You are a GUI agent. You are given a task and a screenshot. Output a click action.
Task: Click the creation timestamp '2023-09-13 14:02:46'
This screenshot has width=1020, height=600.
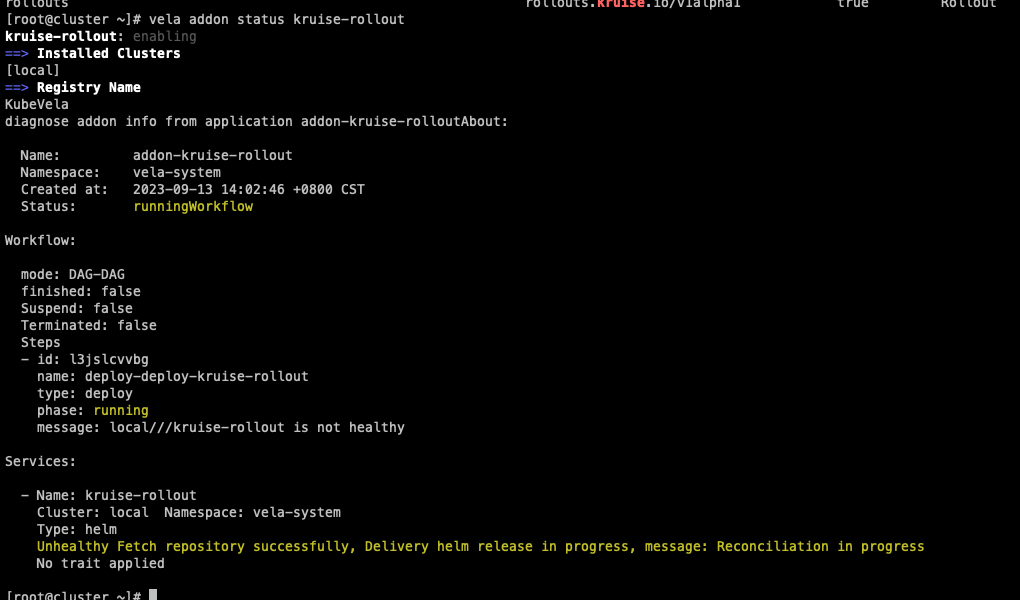(x=208, y=190)
